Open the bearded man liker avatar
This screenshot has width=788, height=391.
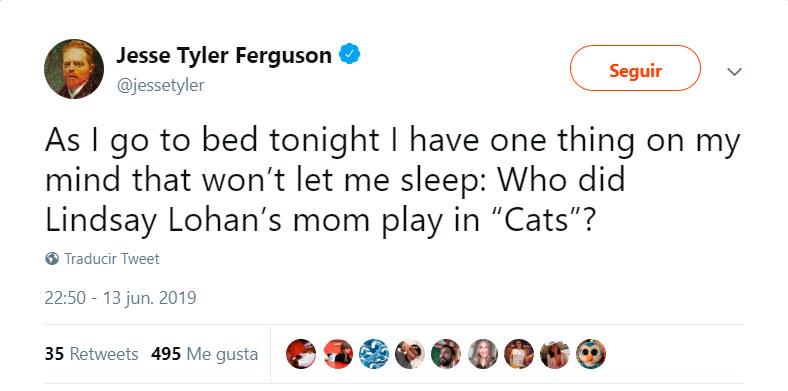(x=446, y=354)
